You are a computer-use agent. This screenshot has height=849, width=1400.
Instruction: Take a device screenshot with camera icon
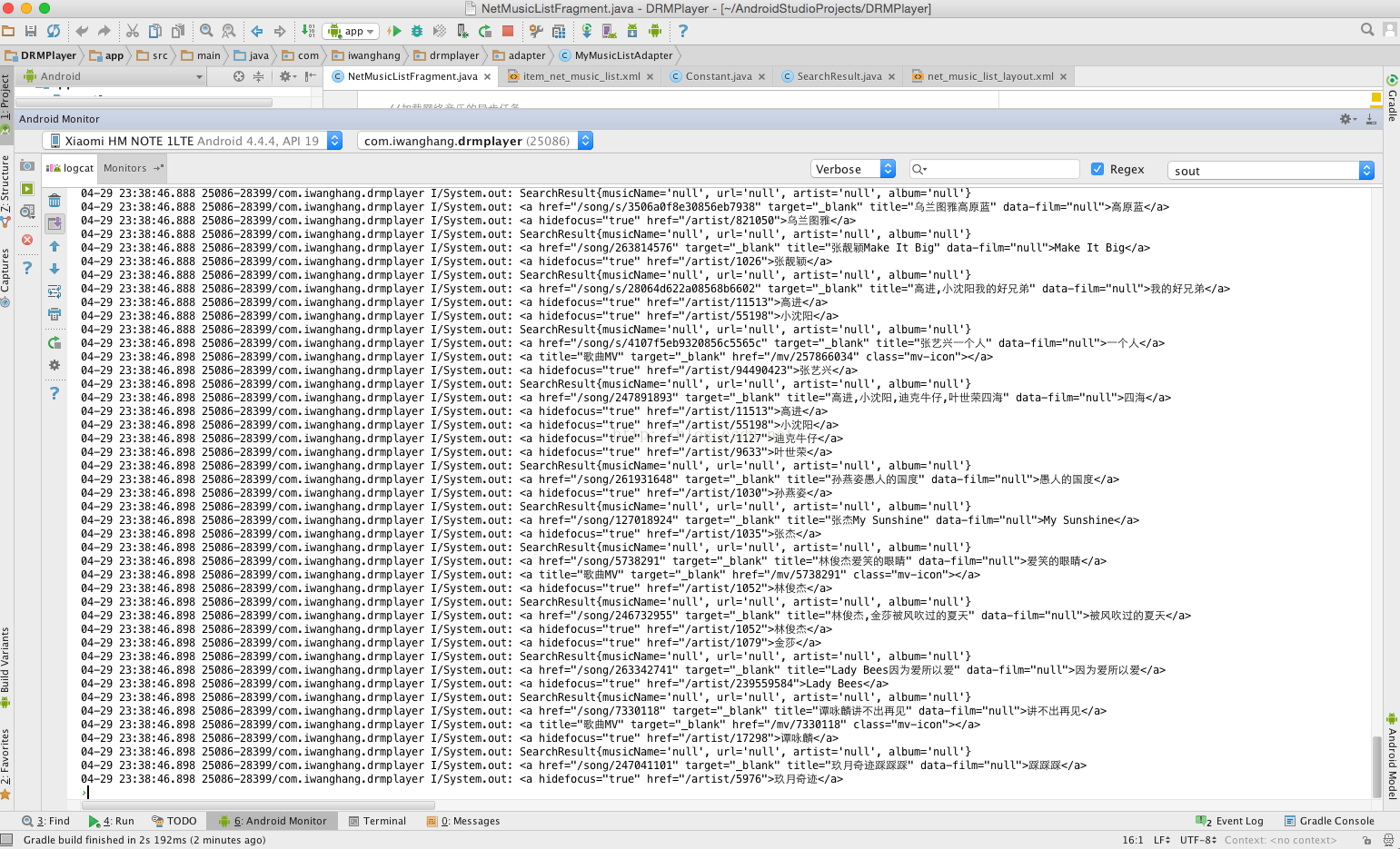click(x=27, y=166)
